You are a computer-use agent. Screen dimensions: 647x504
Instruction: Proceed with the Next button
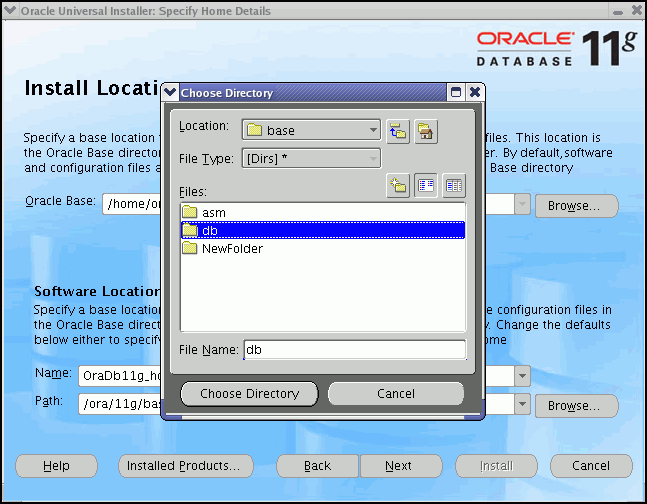(x=401, y=466)
